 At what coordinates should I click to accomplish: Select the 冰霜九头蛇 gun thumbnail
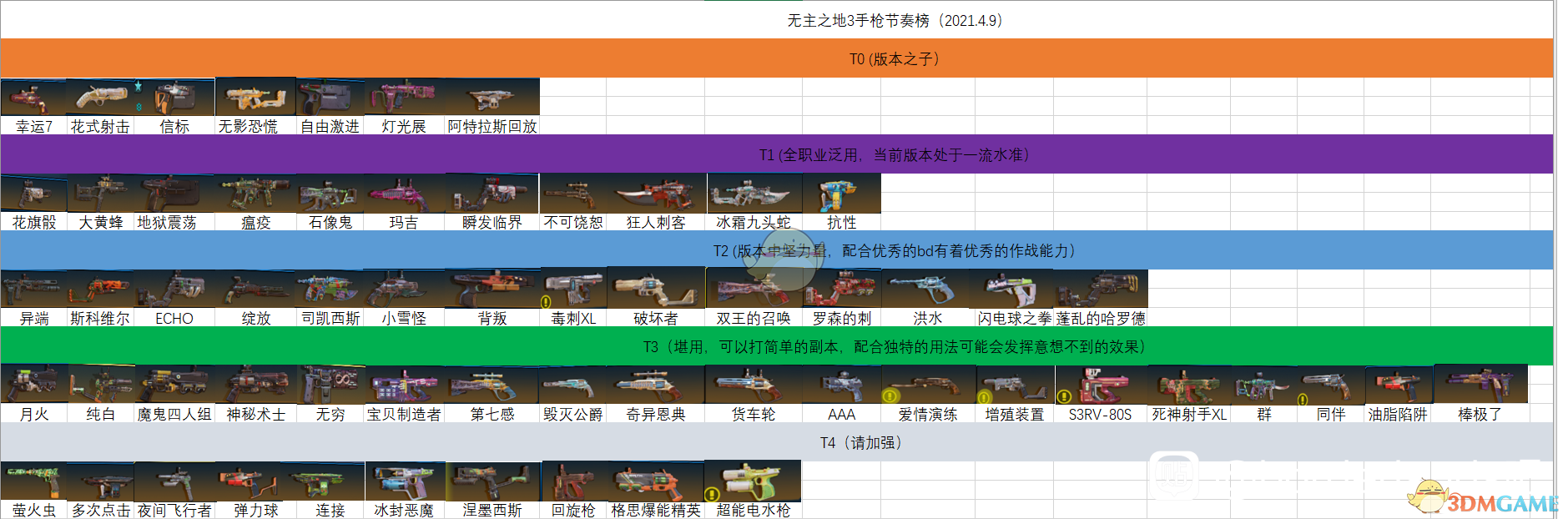(x=754, y=194)
